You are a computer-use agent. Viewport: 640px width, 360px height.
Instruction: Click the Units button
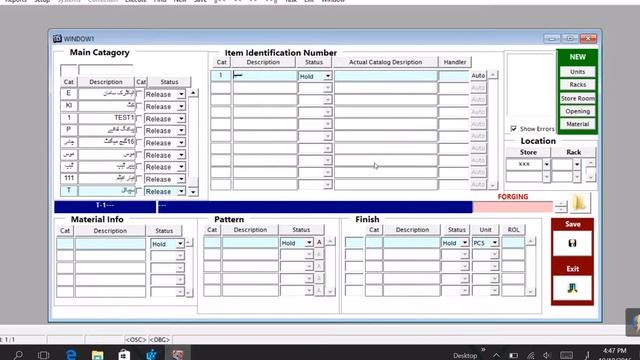(x=578, y=72)
